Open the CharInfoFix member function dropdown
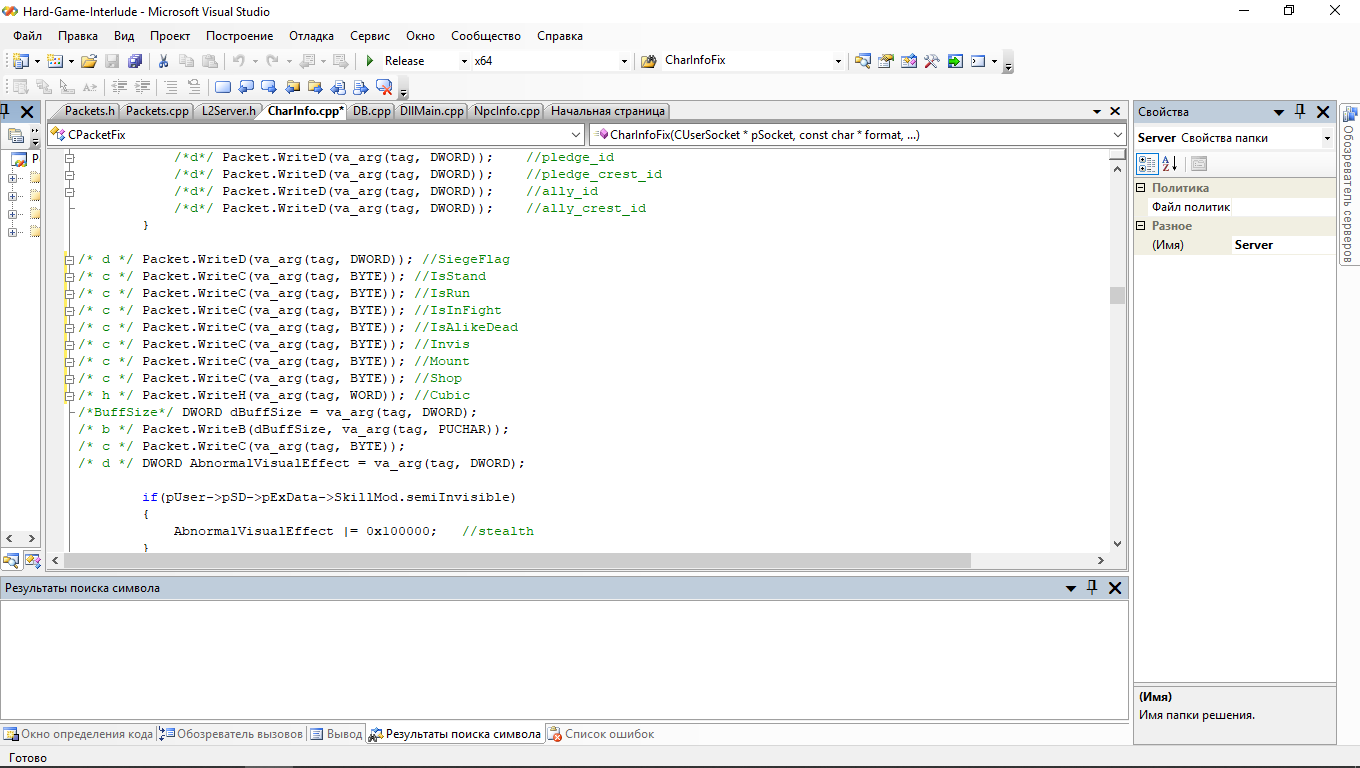Viewport: 1360px width, 768px height. click(1118, 134)
